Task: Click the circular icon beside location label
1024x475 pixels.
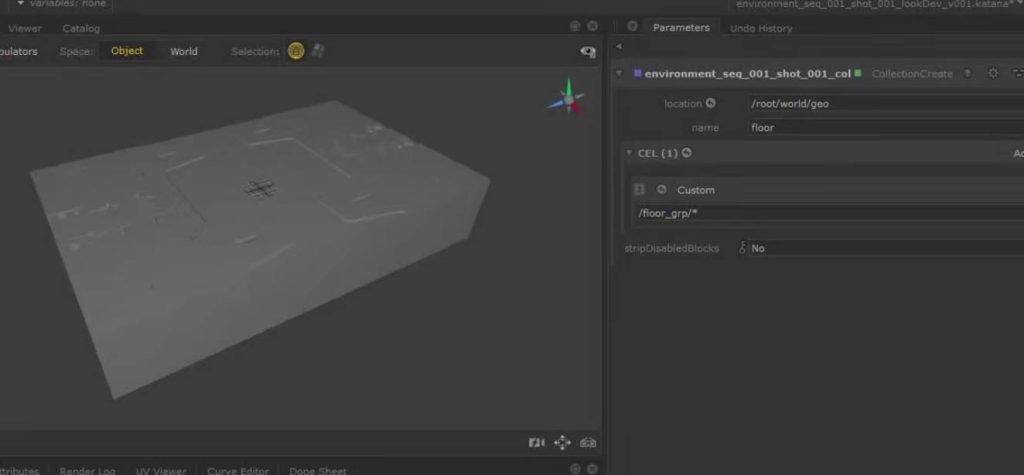Action: (711, 103)
